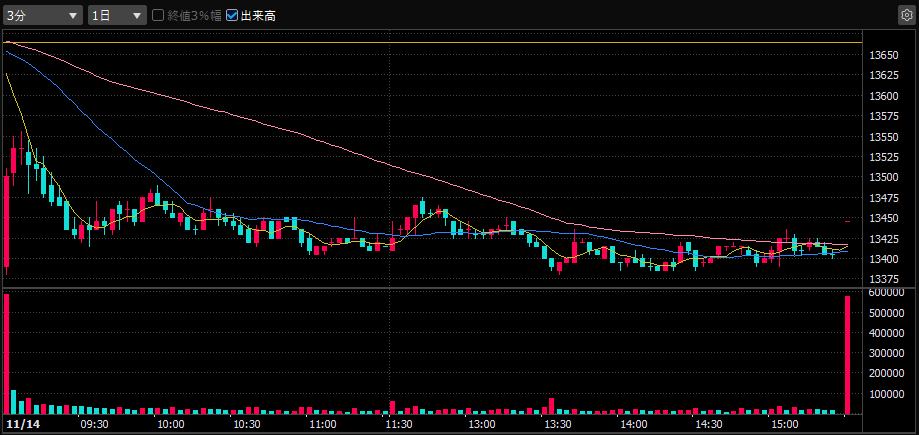Viewport: 919px width, 435px height.
Task: Open the 3分 interval dropdown
Action: 43,16
